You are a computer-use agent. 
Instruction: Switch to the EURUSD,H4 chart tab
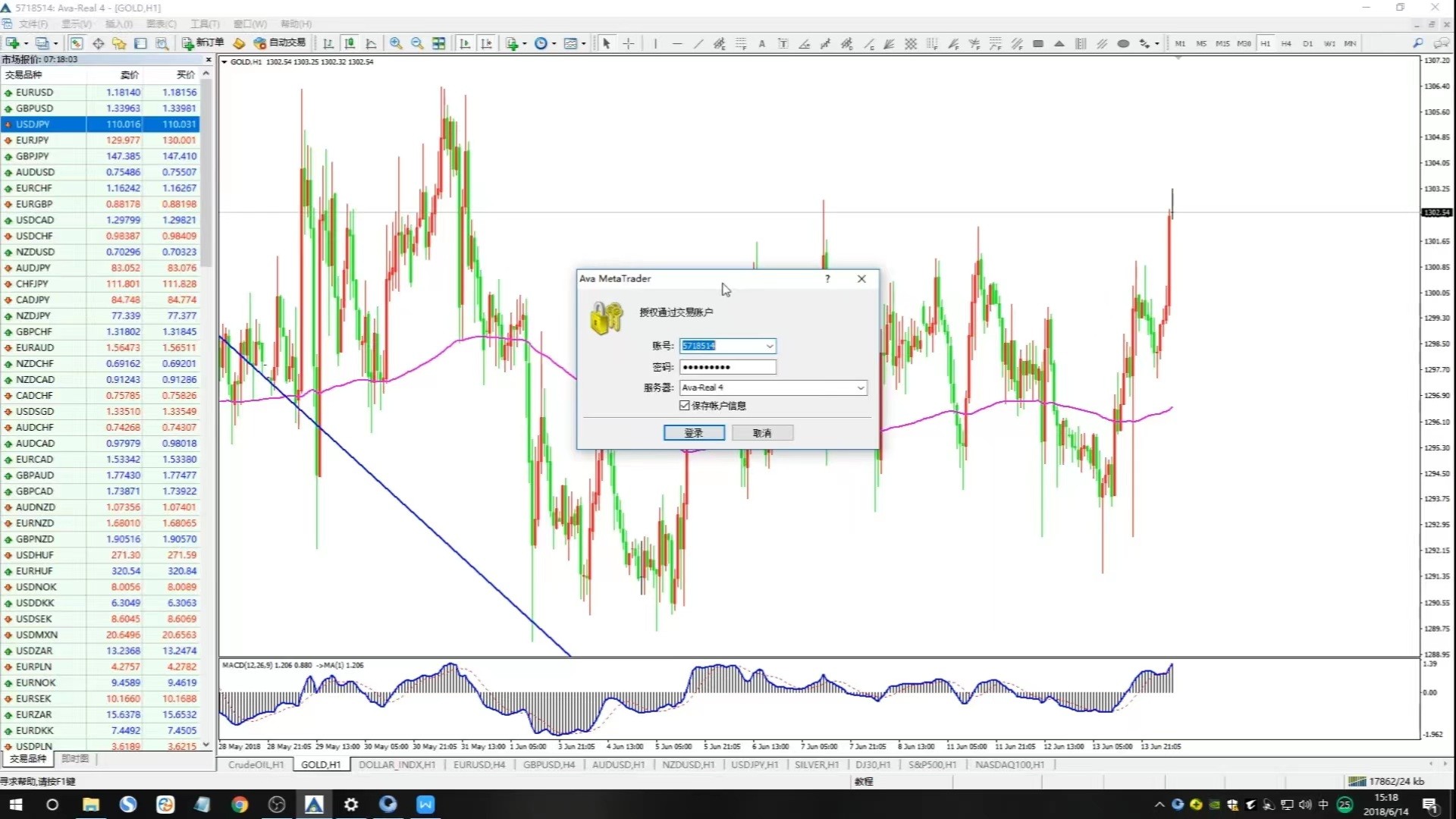[479, 764]
